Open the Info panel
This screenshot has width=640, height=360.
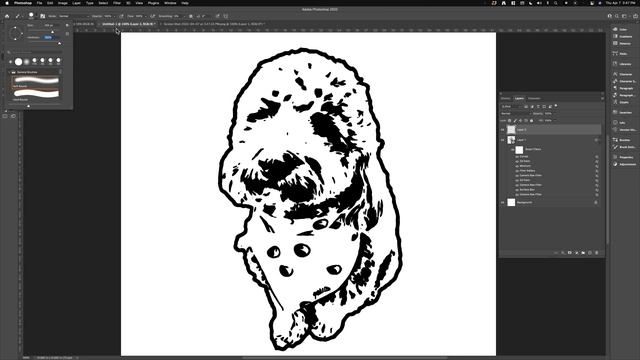click(619, 122)
